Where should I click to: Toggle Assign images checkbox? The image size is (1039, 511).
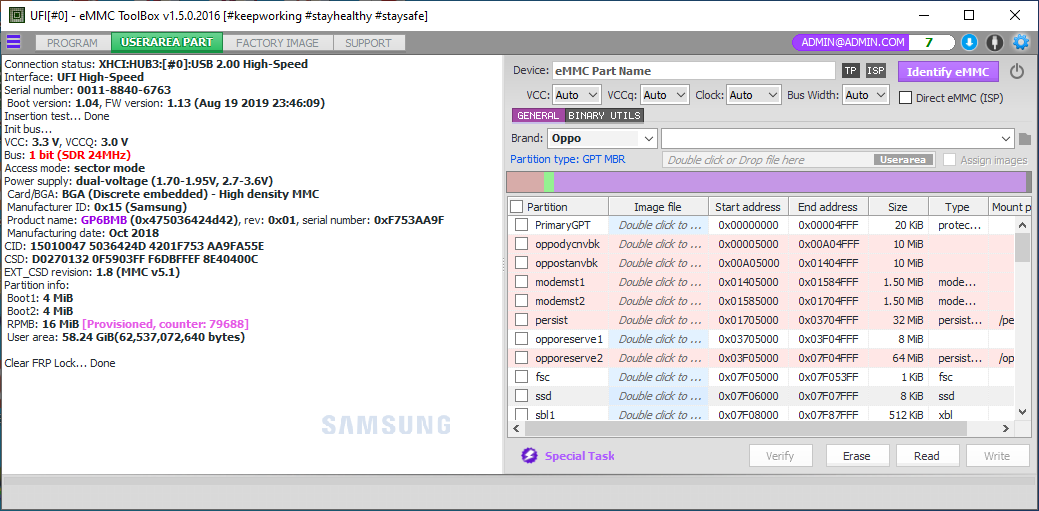coord(950,160)
